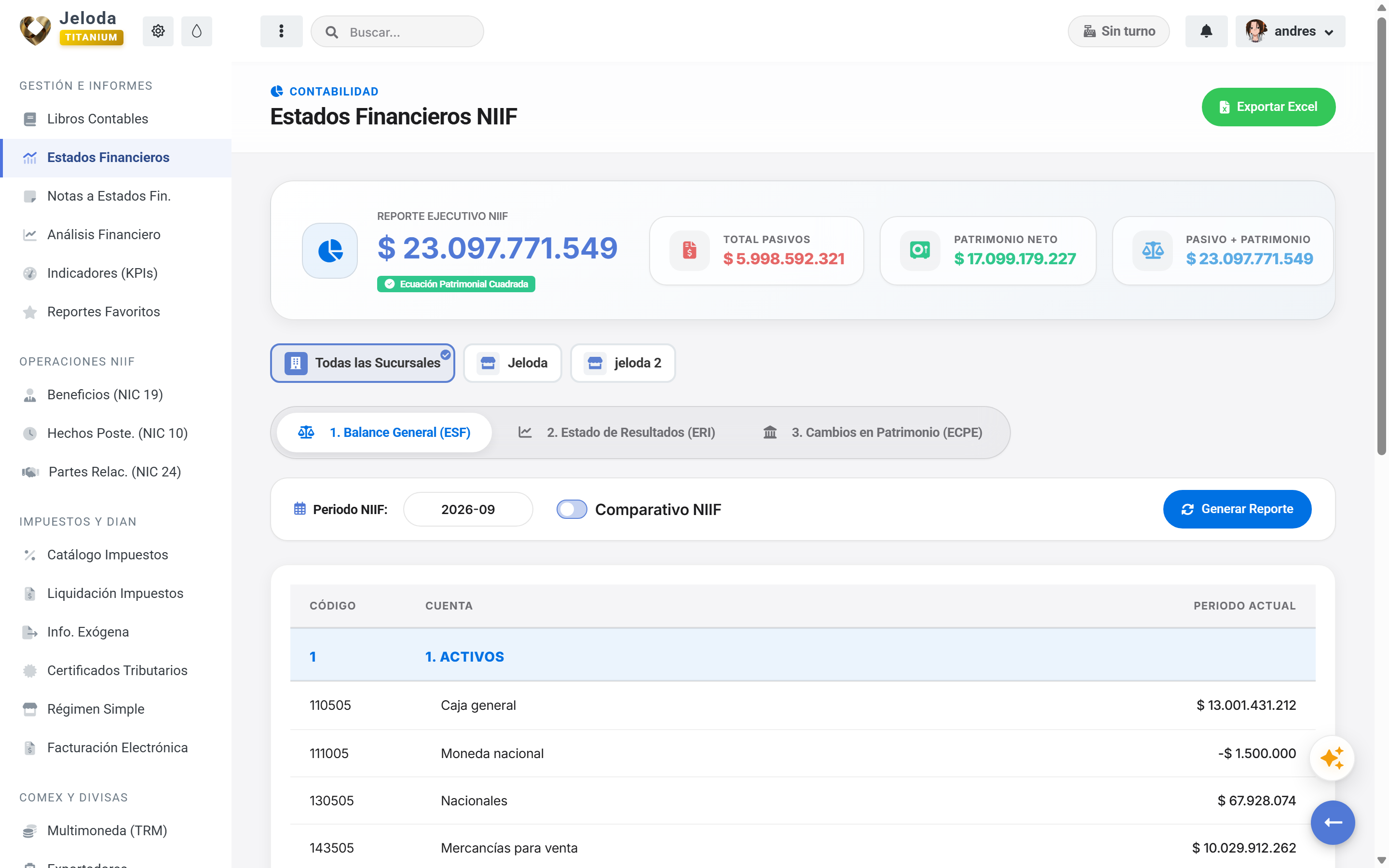The image size is (1389, 868).
Task: Click the Caja general row
Action: click(x=803, y=705)
